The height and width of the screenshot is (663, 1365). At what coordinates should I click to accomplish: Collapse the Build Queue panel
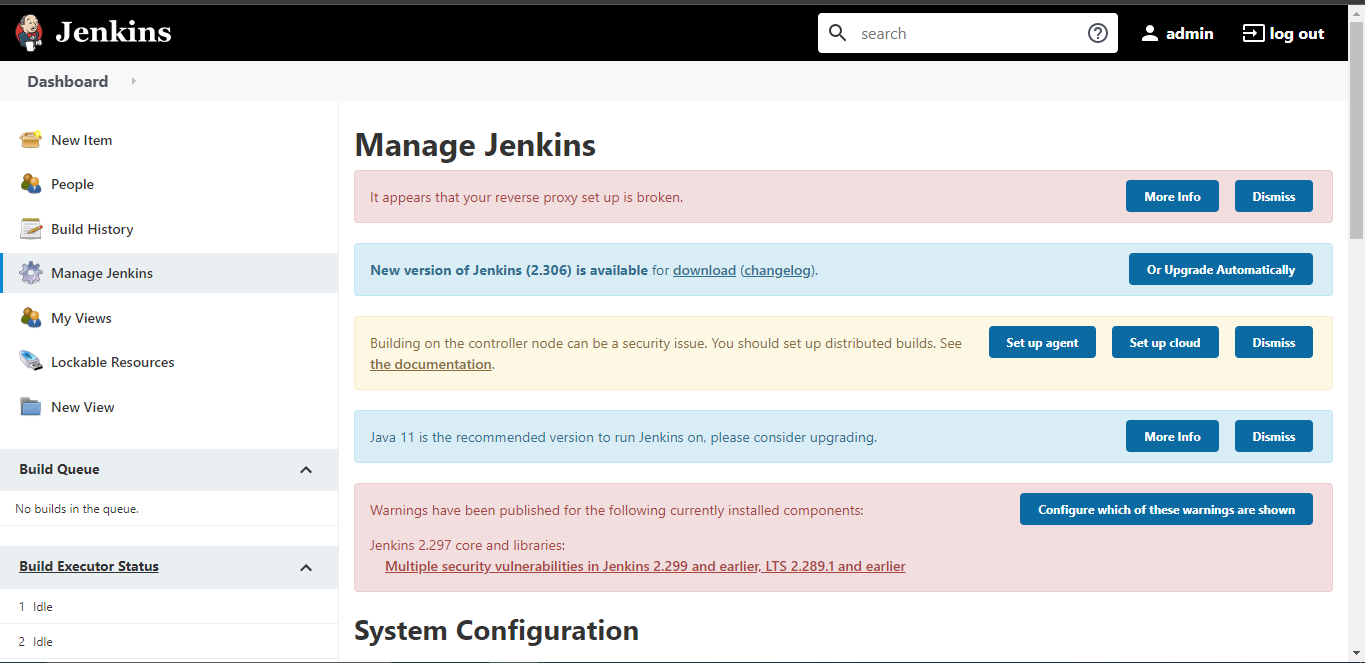(306, 470)
